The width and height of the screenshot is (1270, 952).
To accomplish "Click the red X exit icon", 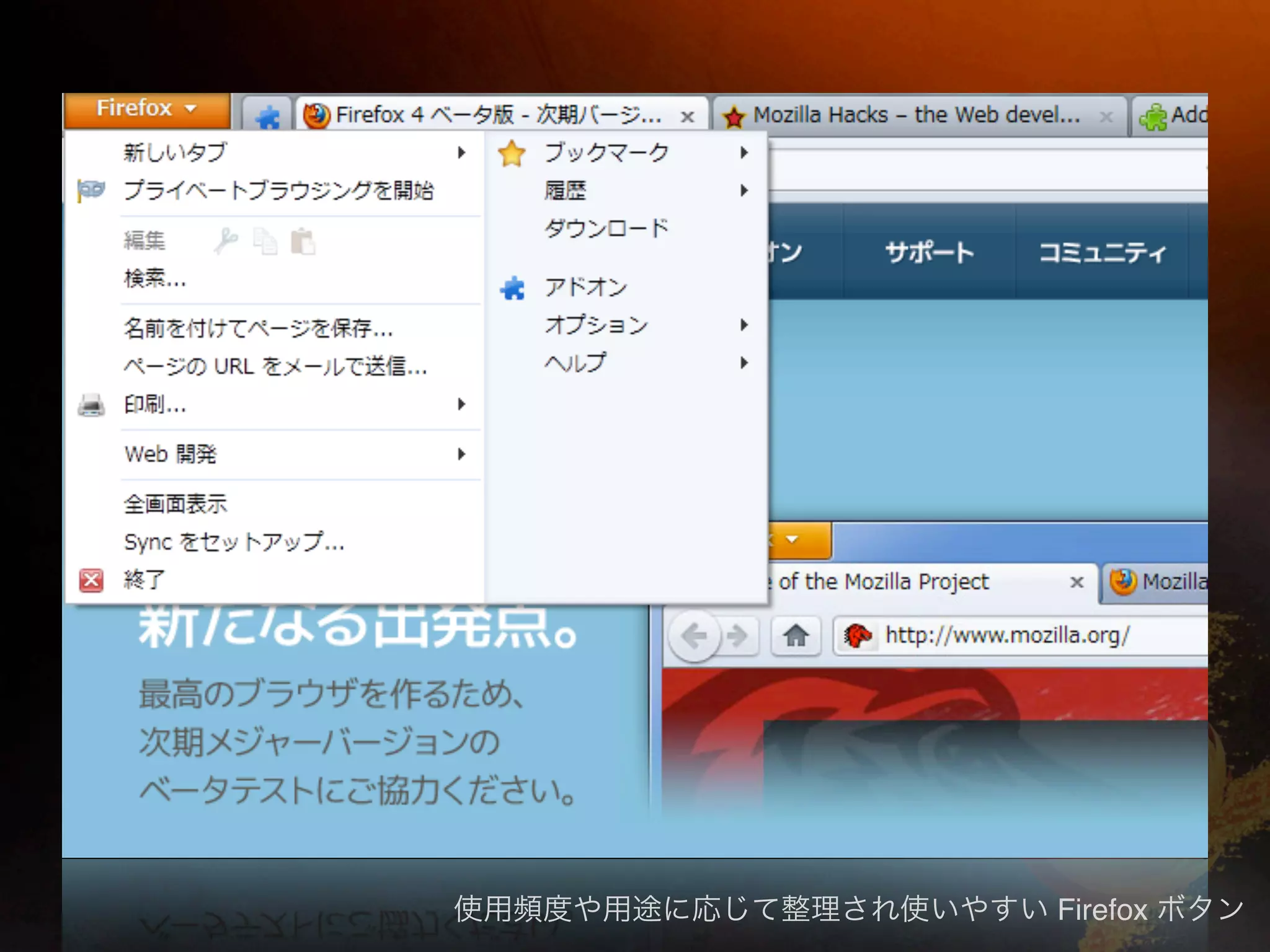I will point(91,580).
